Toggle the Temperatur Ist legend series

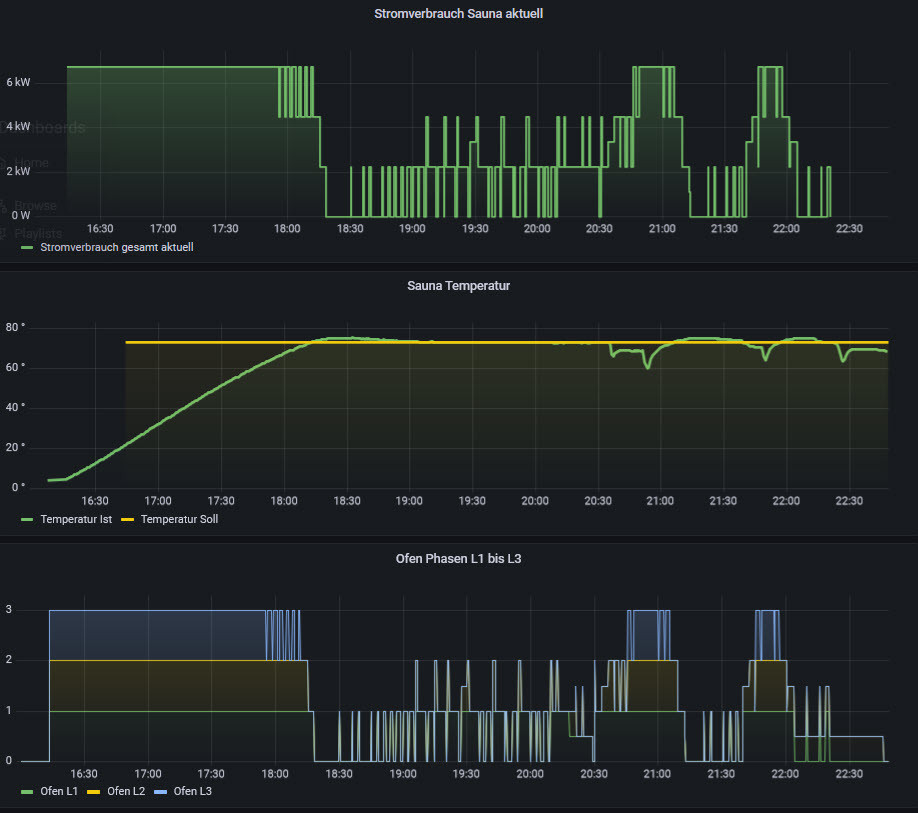coord(76,519)
